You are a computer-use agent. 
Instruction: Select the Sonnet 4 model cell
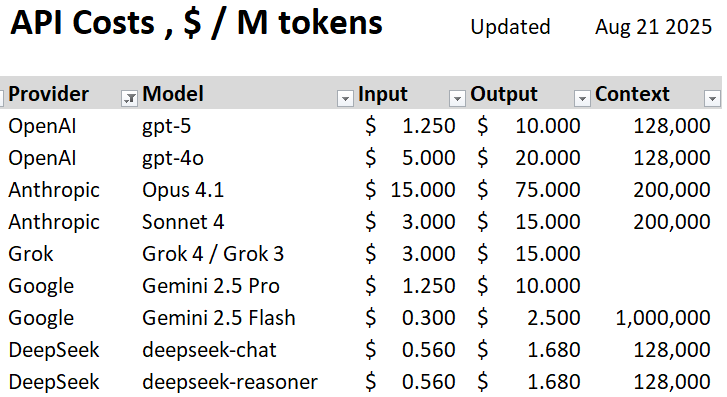click(183, 222)
